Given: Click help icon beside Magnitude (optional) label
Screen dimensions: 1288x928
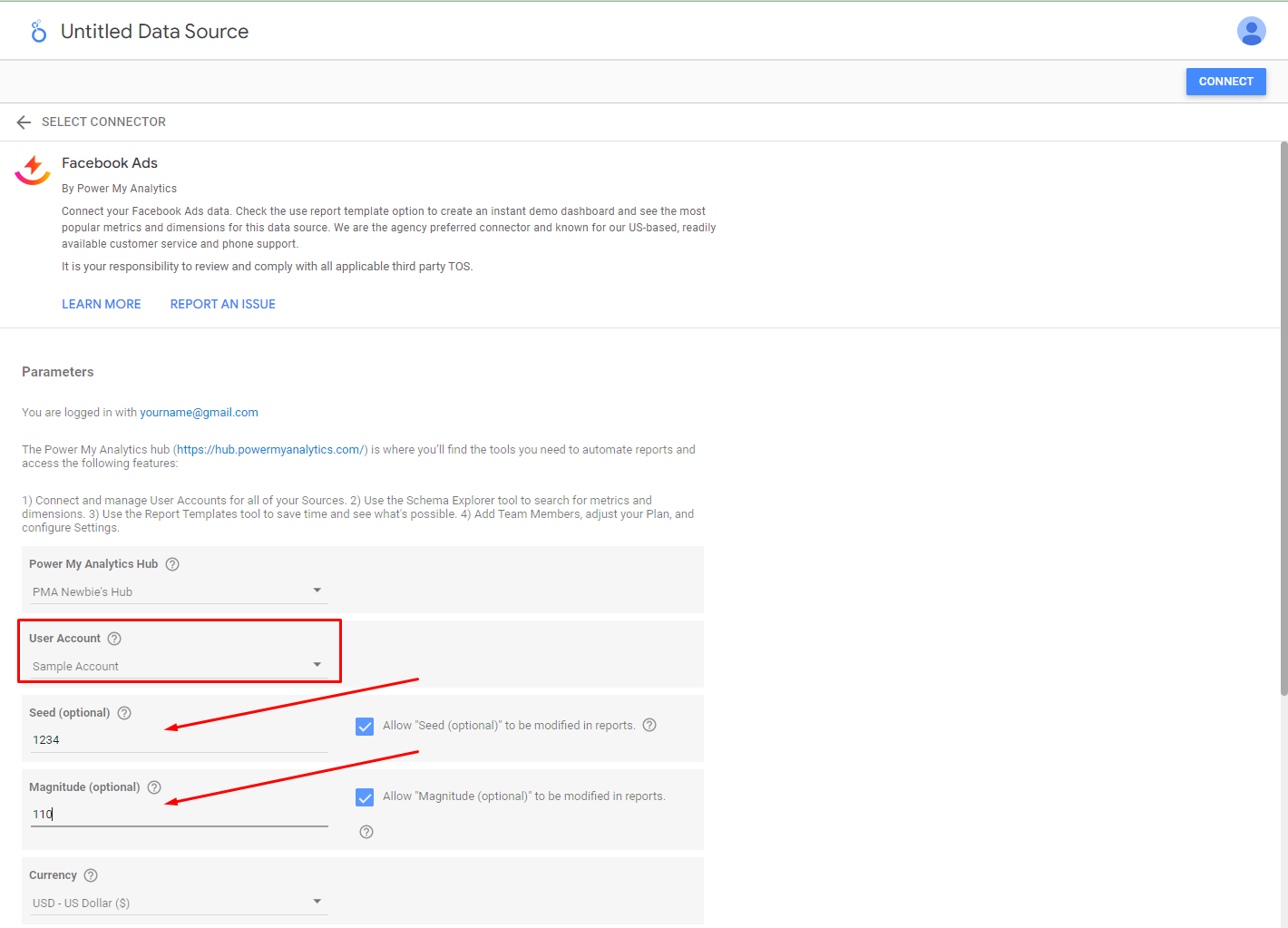Looking at the screenshot, I should coord(154,787).
